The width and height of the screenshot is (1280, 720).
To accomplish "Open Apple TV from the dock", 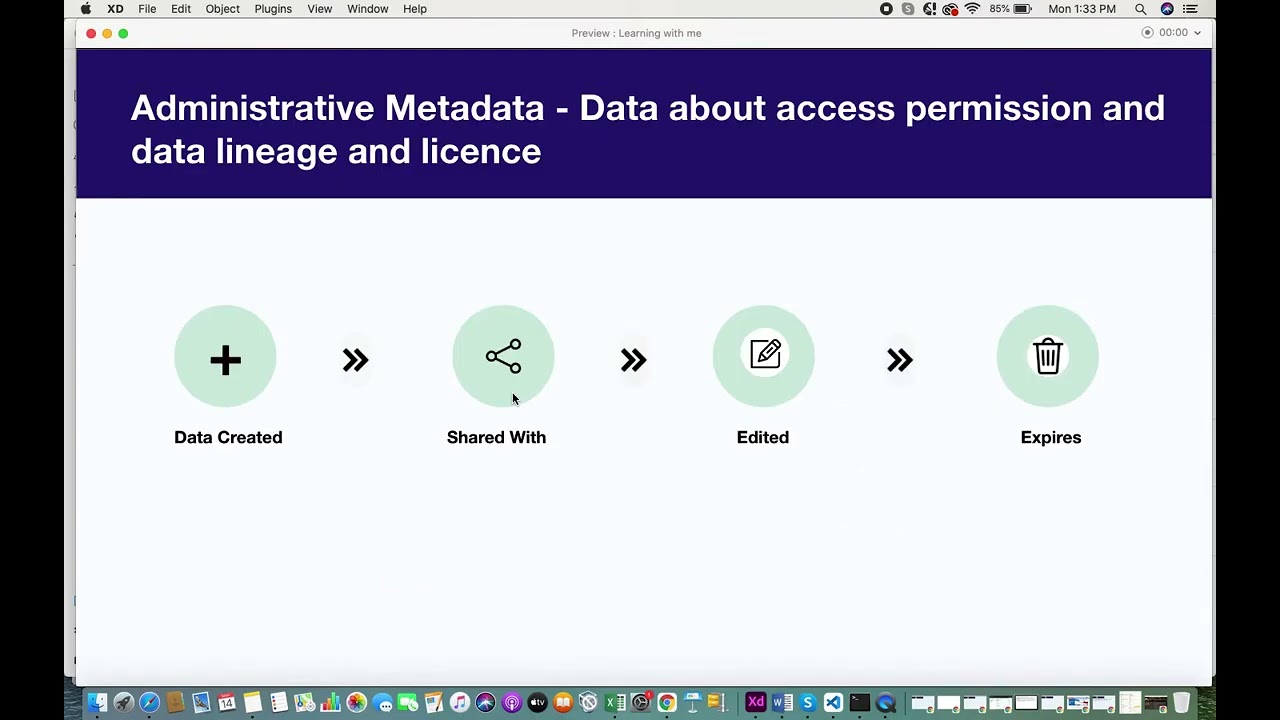I will (x=537, y=703).
